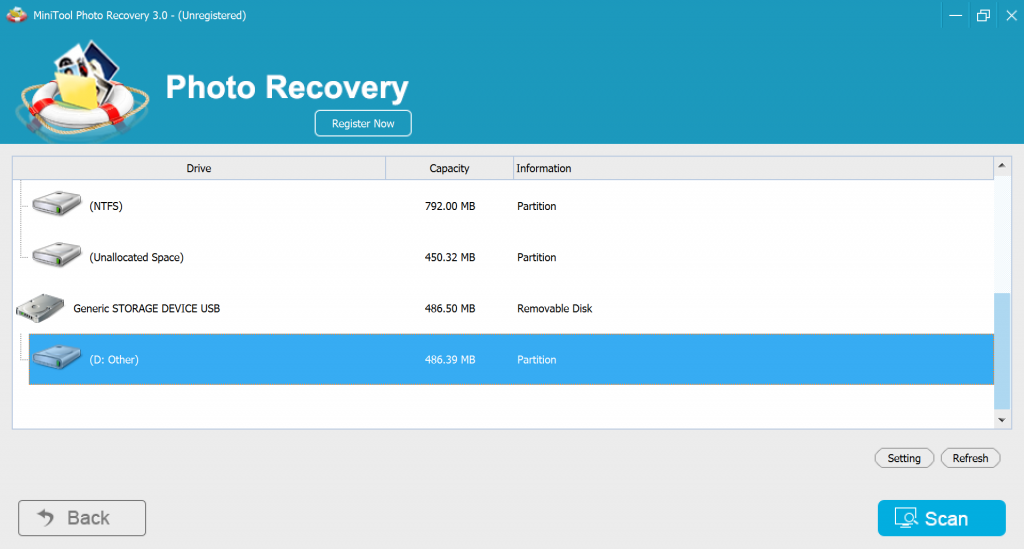The width and height of the screenshot is (1024, 549).
Task: Click the Information column header
Action: (x=754, y=168)
